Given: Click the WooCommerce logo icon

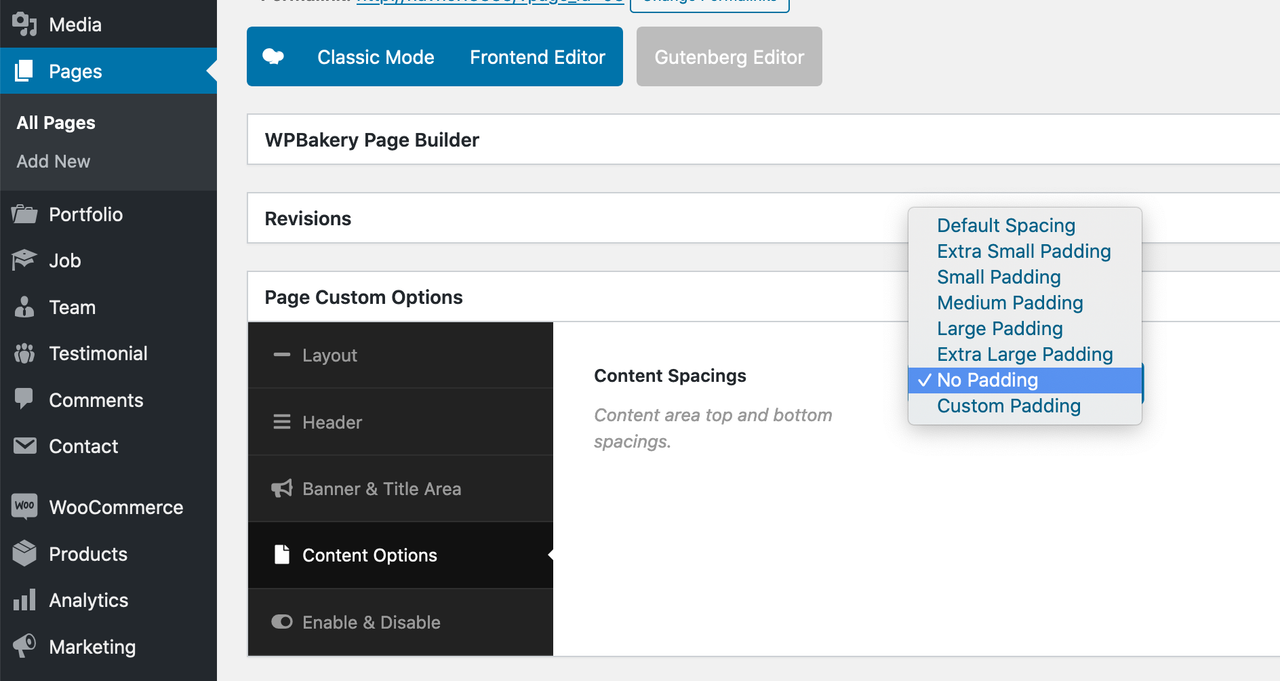Looking at the screenshot, I should point(24,506).
